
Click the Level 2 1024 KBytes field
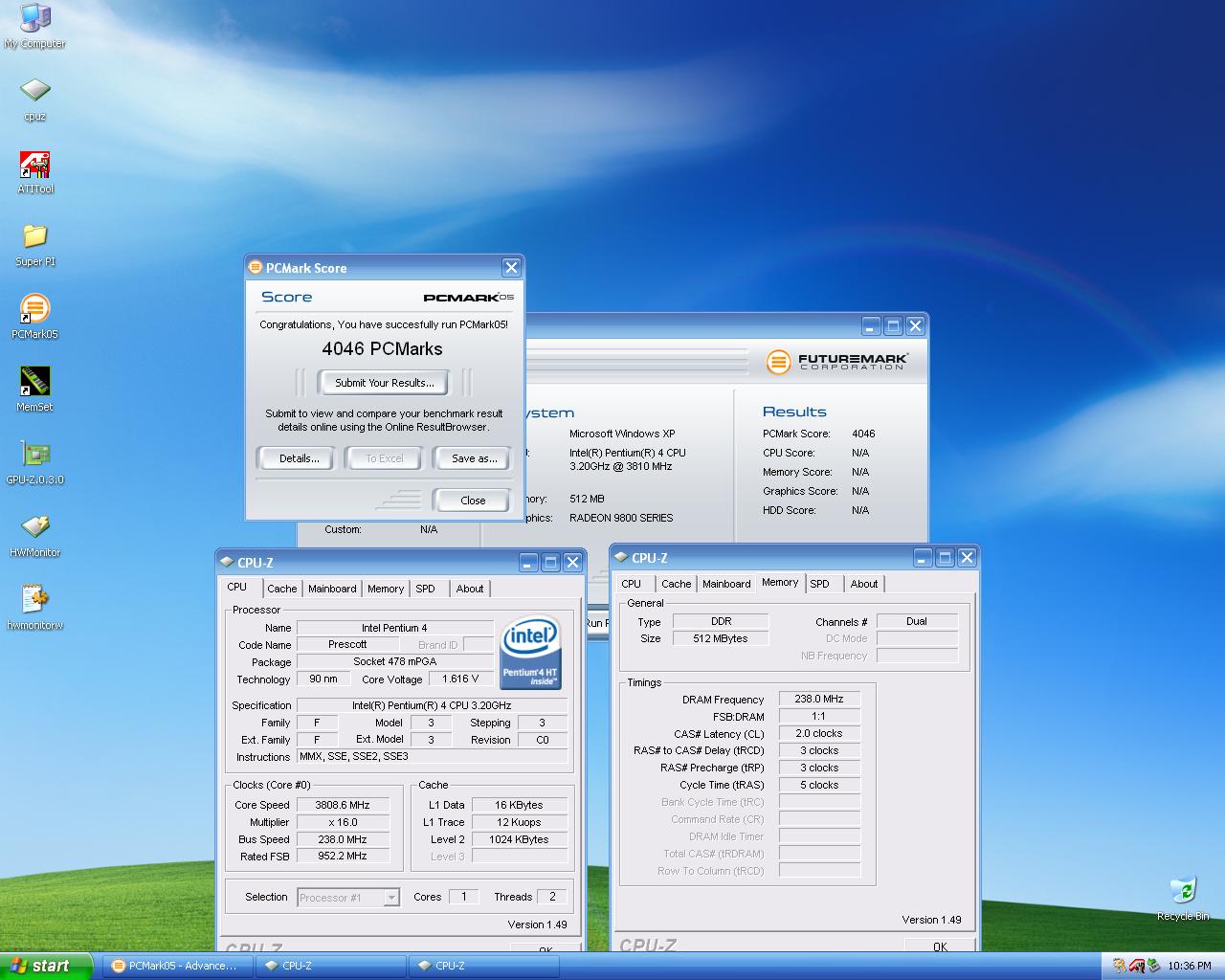pyautogui.click(x=519, y=839)
